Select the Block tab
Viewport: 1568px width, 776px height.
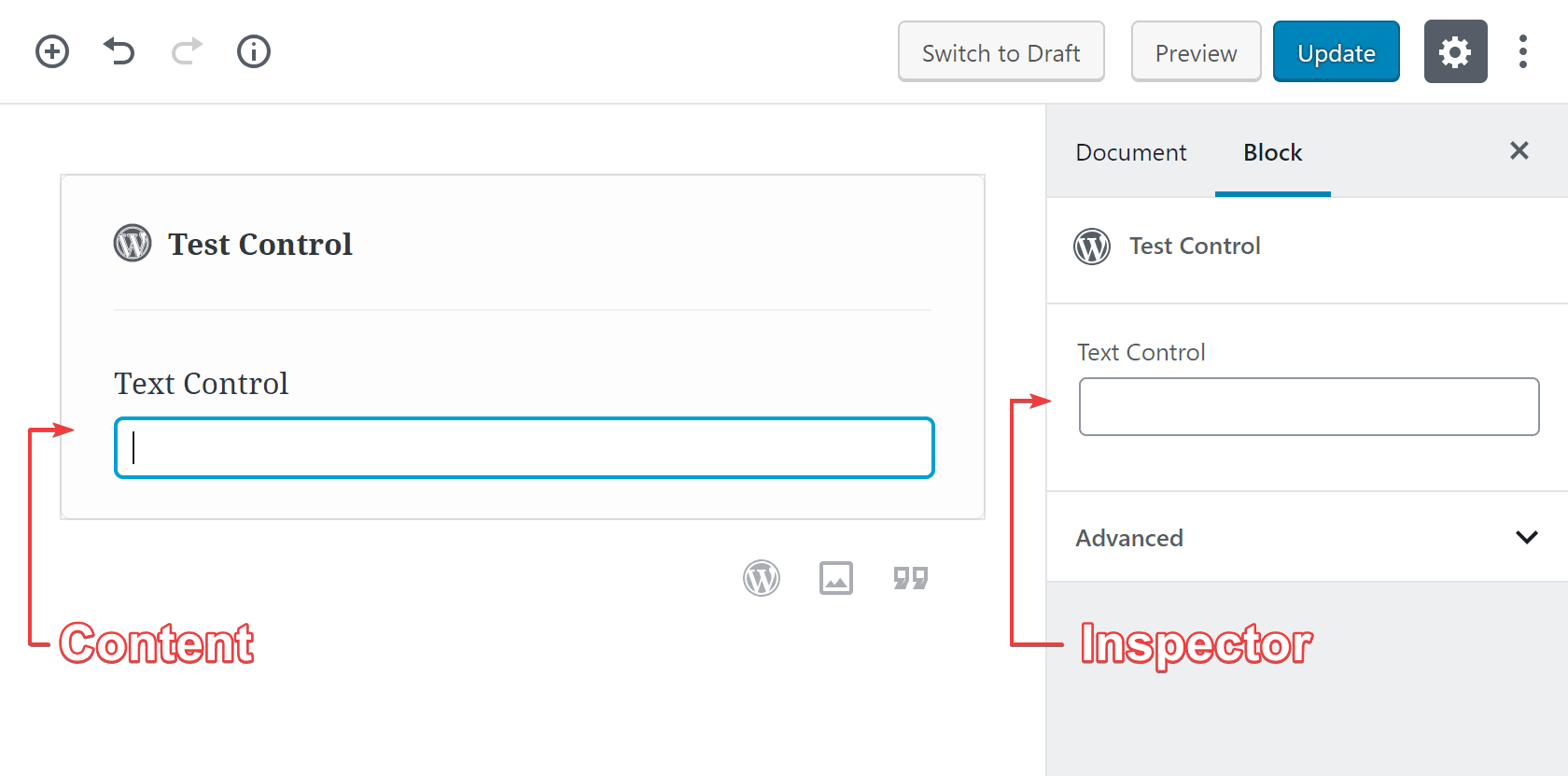tap(1273, 152)
